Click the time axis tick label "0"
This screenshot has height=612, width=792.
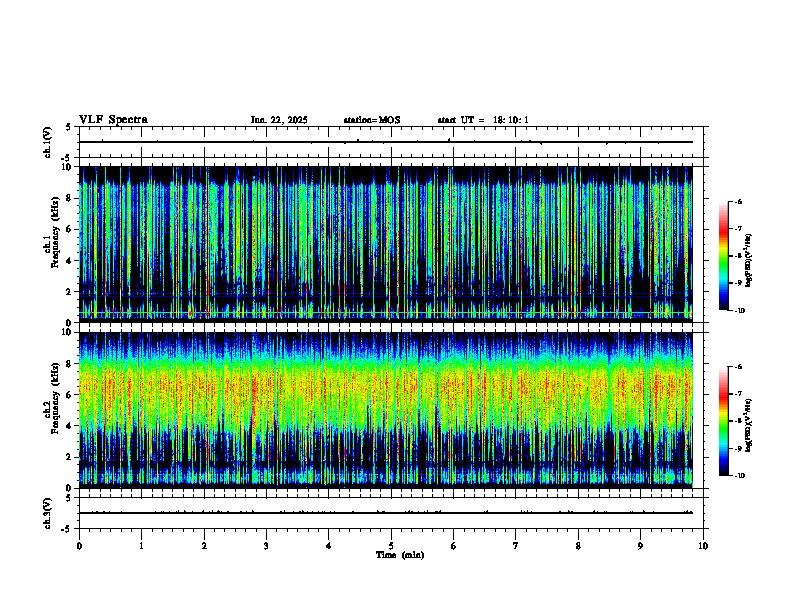[x=79, y=546]
